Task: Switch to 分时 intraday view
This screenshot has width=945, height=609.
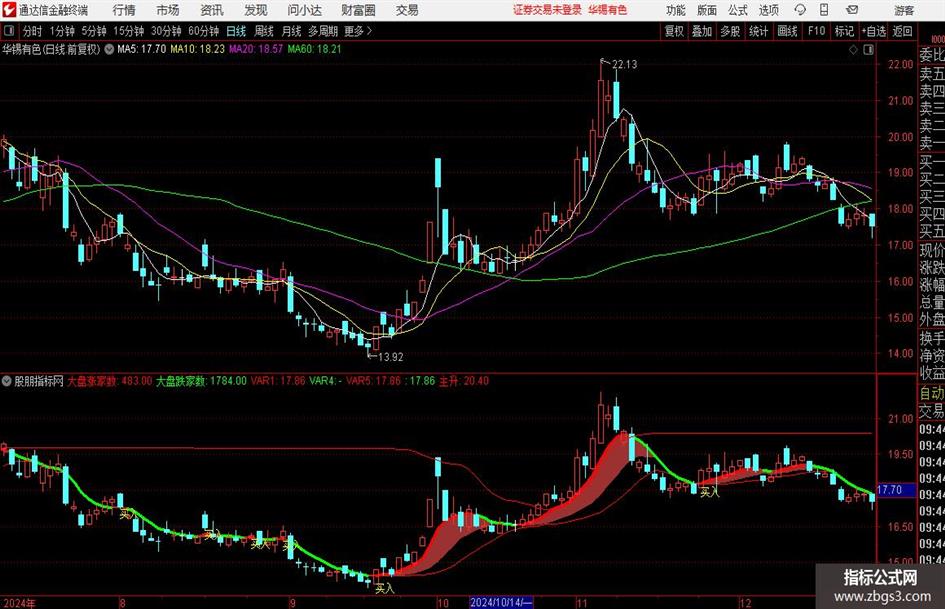Action: pyautogui.click(x=33, y=31)
